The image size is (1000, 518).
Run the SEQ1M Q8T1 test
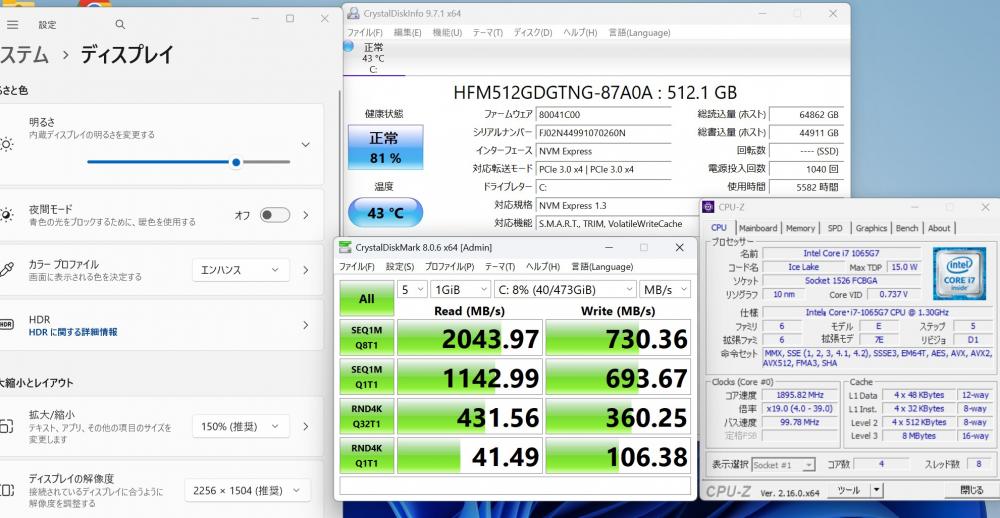point(367,337)
